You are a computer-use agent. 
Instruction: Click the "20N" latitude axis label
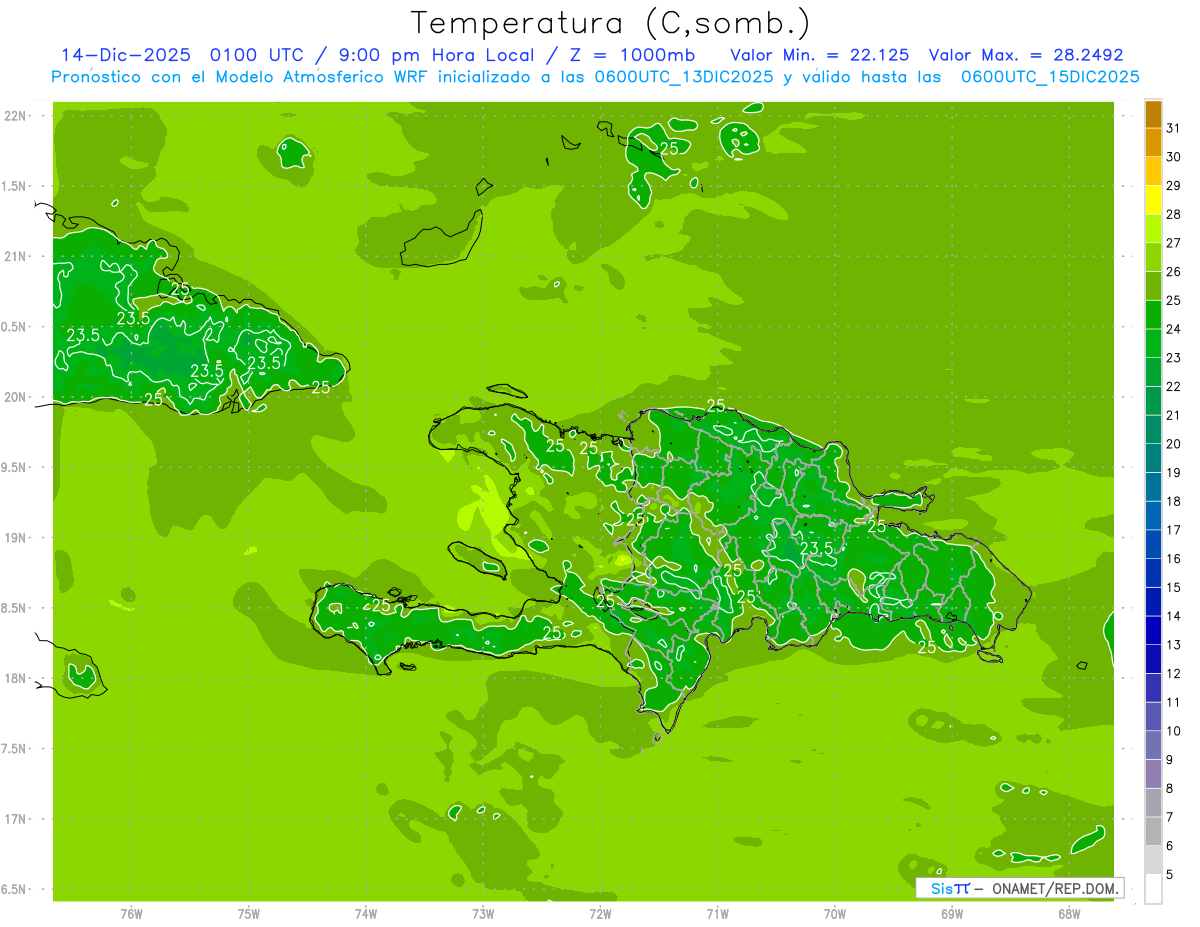(x=15, y=397)
